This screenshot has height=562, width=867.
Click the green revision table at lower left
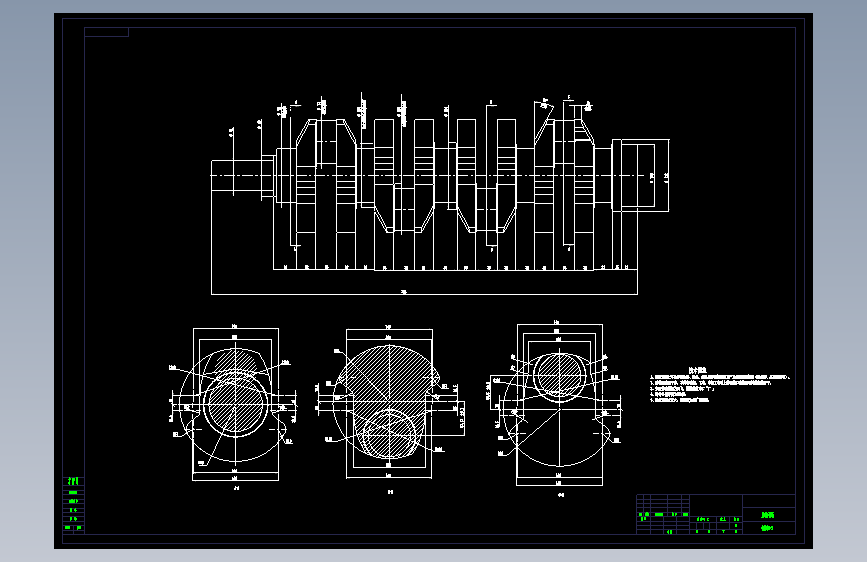[73, 504]
